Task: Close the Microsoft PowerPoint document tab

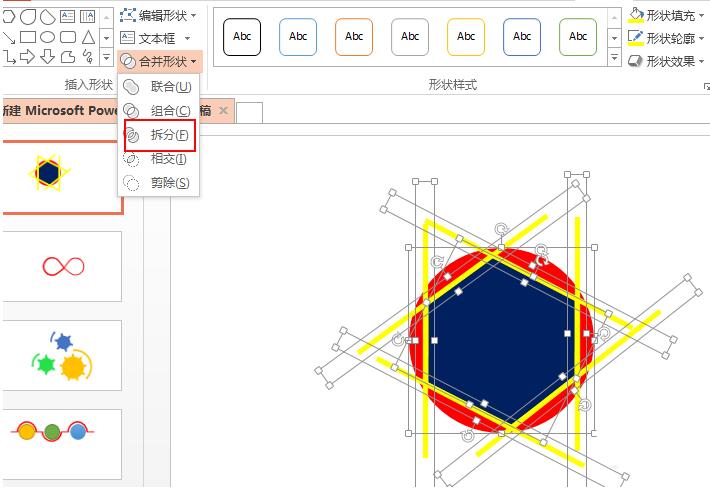Action: pyautogui.click(x=223, y=110)
